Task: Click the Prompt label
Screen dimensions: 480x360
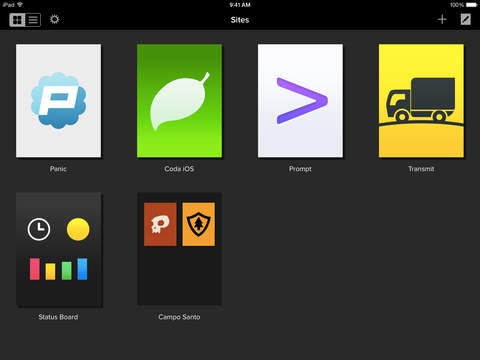Action: (300, 169)
